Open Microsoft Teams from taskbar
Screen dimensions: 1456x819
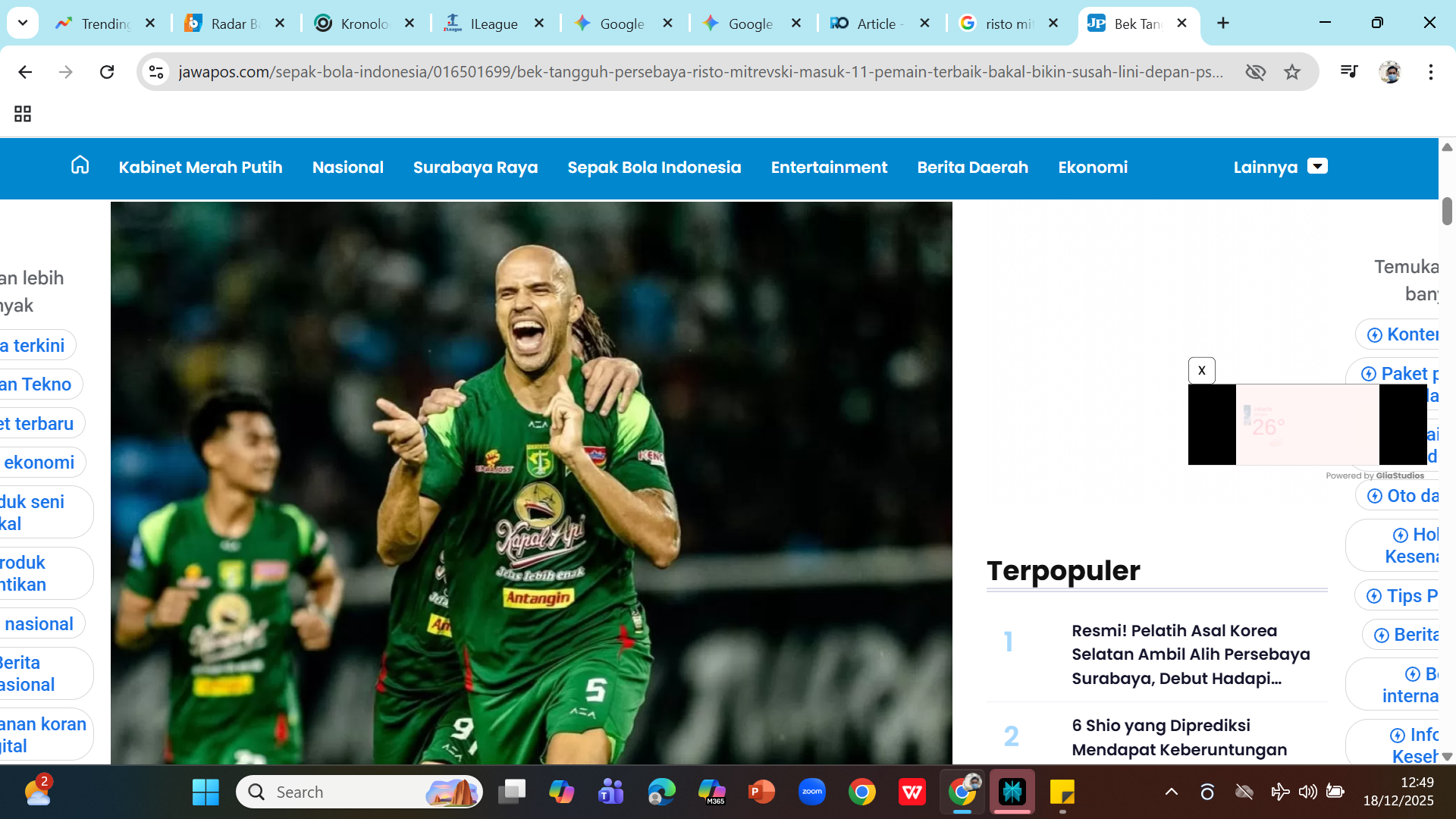point(611,792)
